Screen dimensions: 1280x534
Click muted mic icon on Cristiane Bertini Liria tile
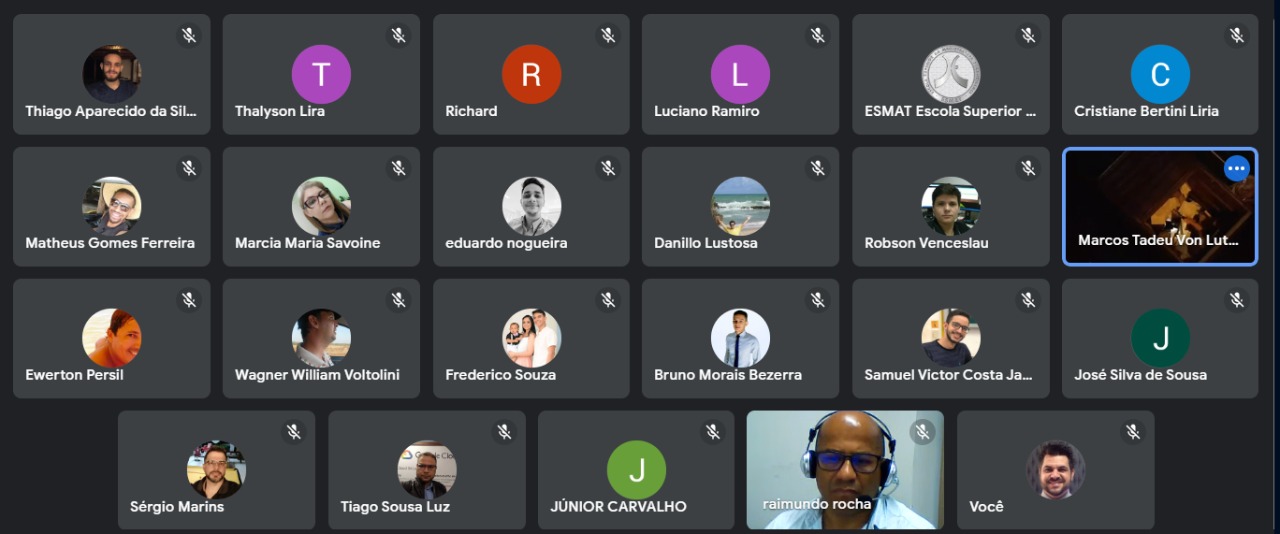pyautogui.click(x=1237, y=36)
